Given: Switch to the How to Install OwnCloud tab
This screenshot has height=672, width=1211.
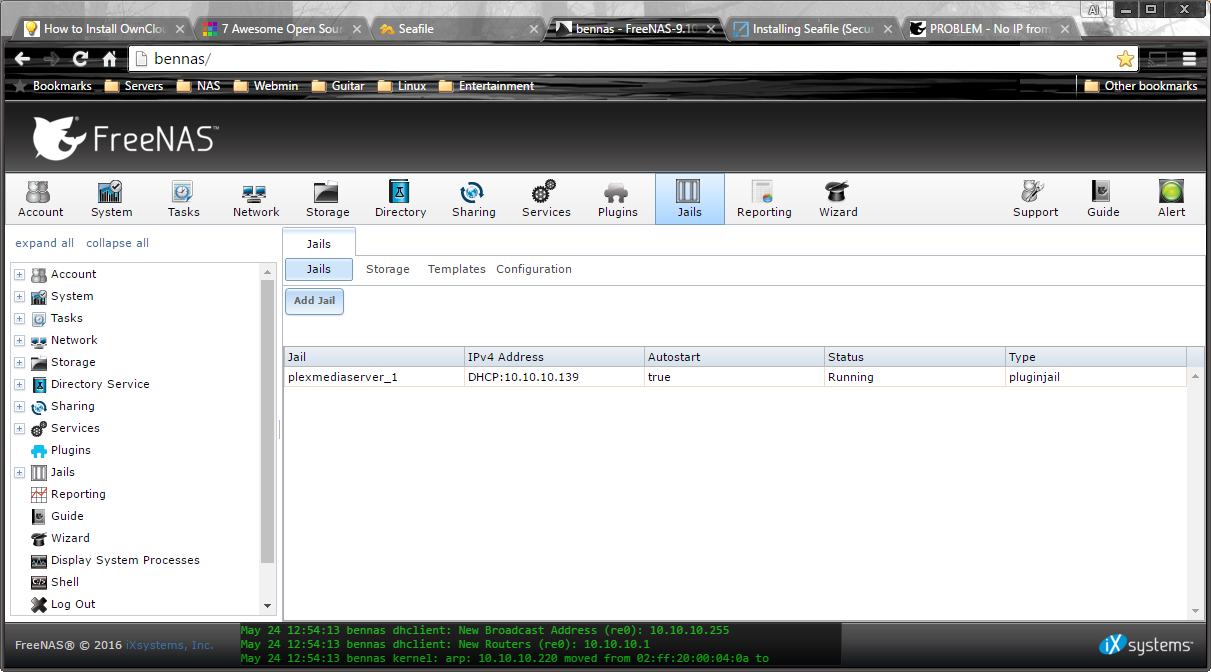Looking at the screenshot, I should click(x=103, y=29).
